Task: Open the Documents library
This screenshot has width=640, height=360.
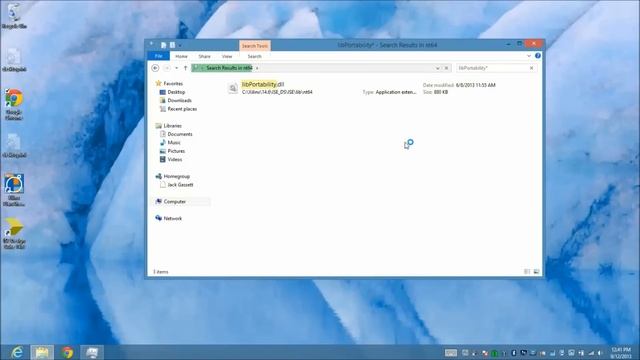Action: point(180,134)
